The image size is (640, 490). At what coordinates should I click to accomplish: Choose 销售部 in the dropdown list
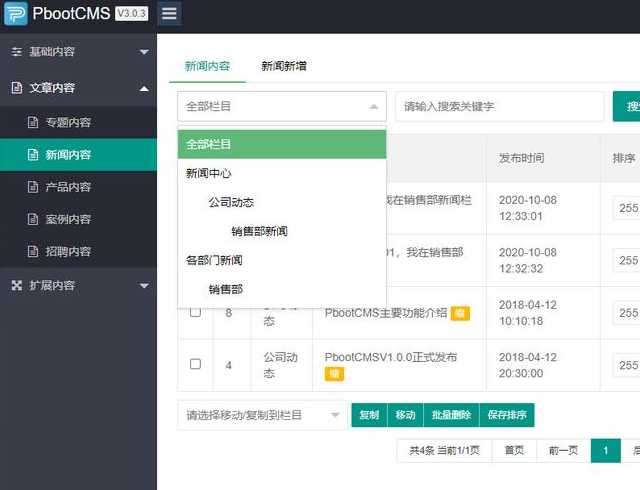coord(282,290)
